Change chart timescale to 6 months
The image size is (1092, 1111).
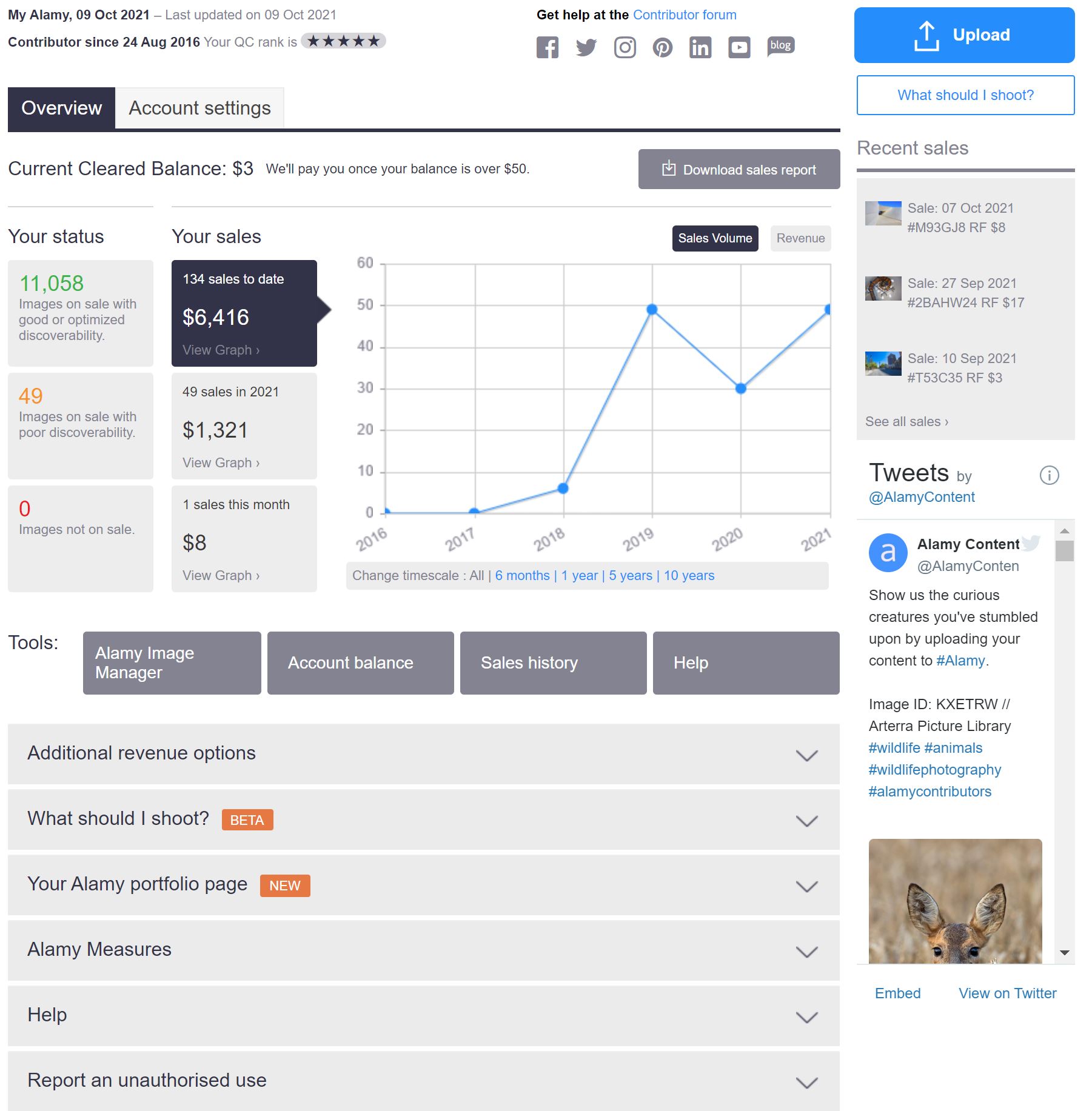click(523, 575)
